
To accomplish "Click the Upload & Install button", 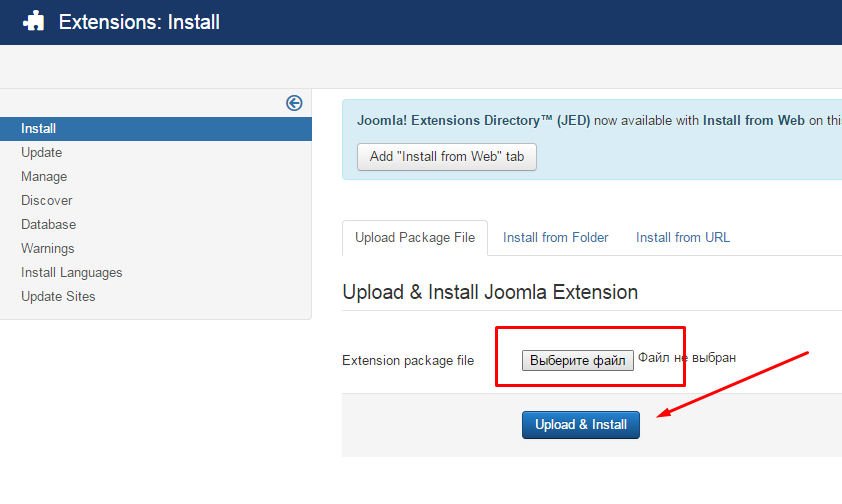I will click(x=580, y=425).
